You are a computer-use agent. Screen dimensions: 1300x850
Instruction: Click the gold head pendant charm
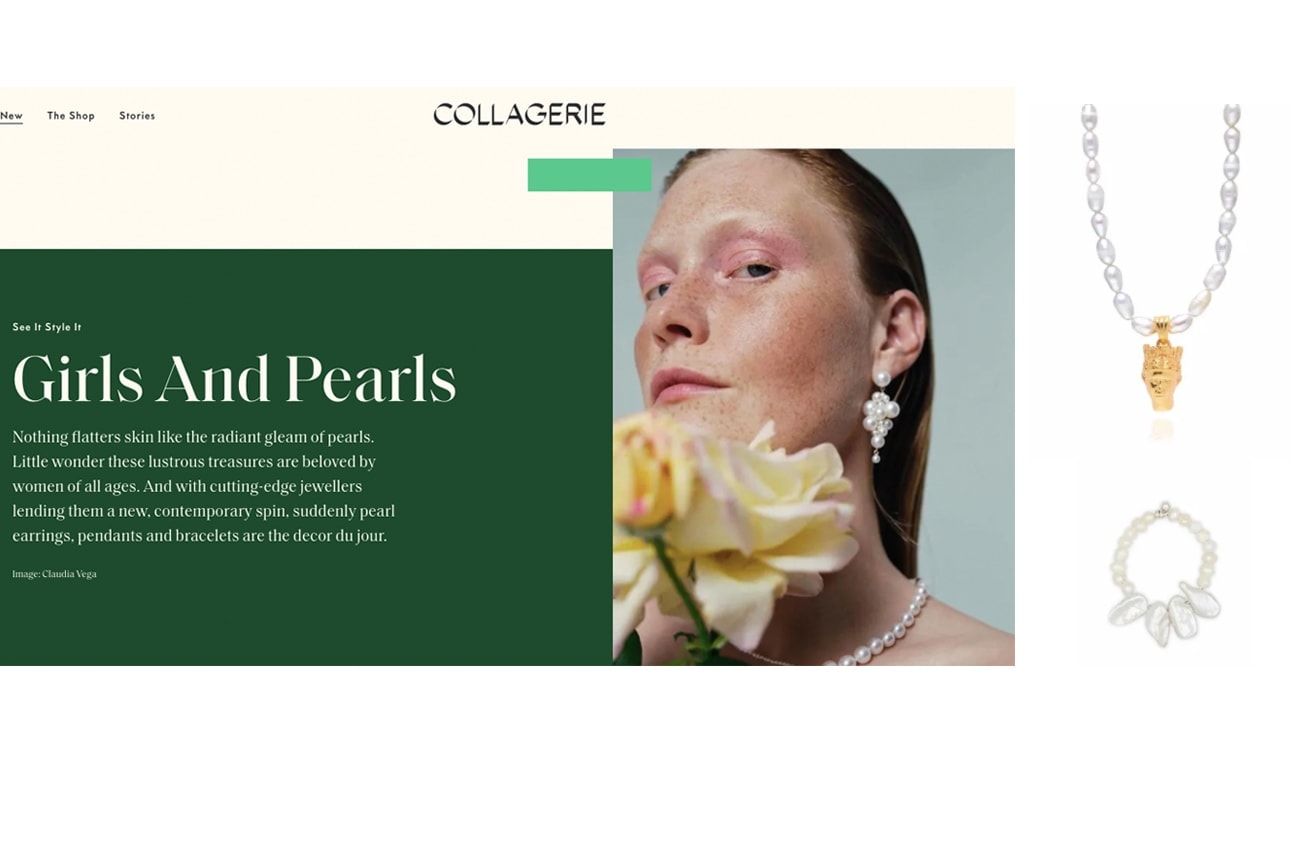pos(1161,364)
